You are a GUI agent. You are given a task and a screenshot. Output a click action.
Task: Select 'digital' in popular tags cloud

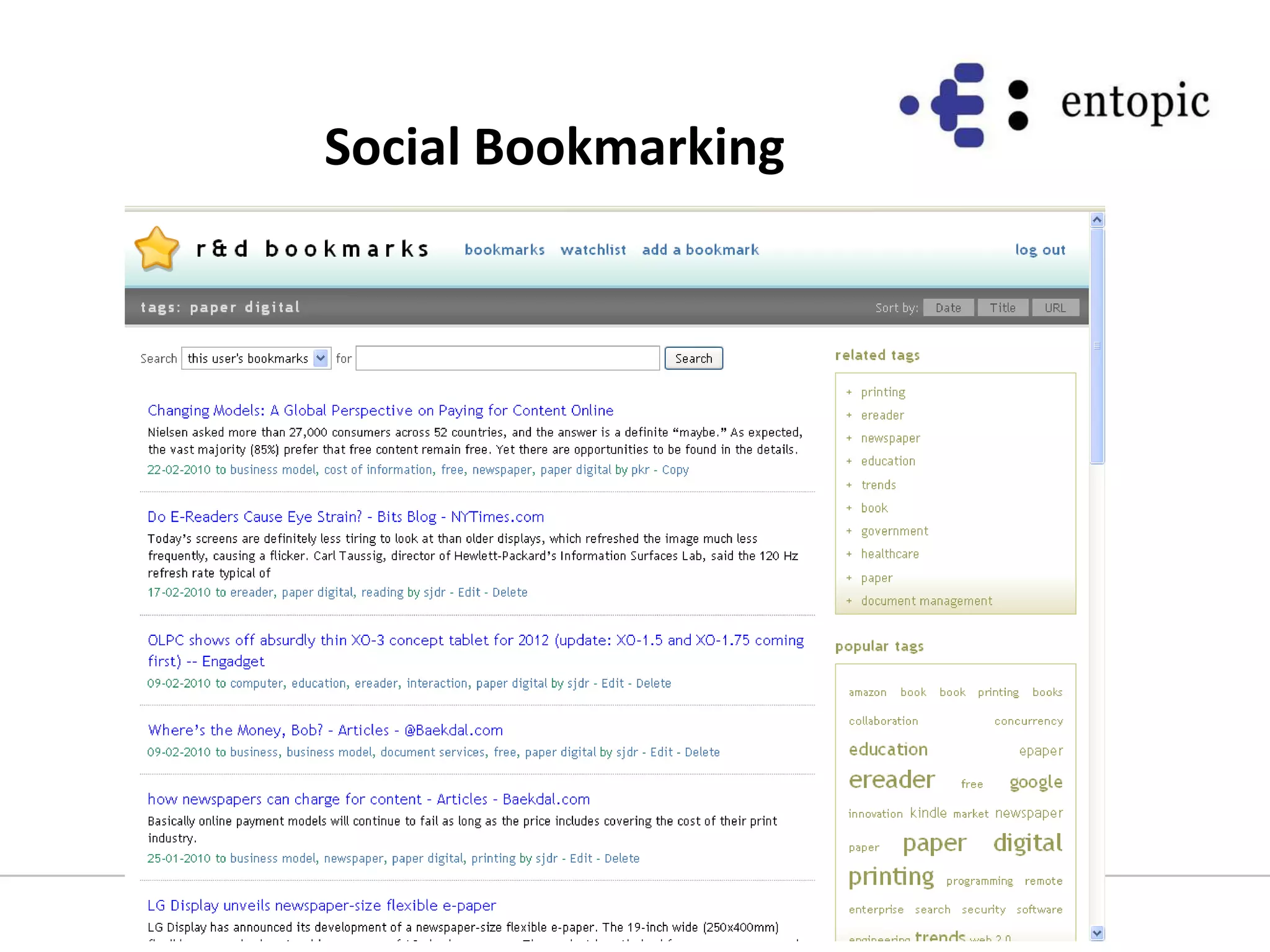(1028, 843)
